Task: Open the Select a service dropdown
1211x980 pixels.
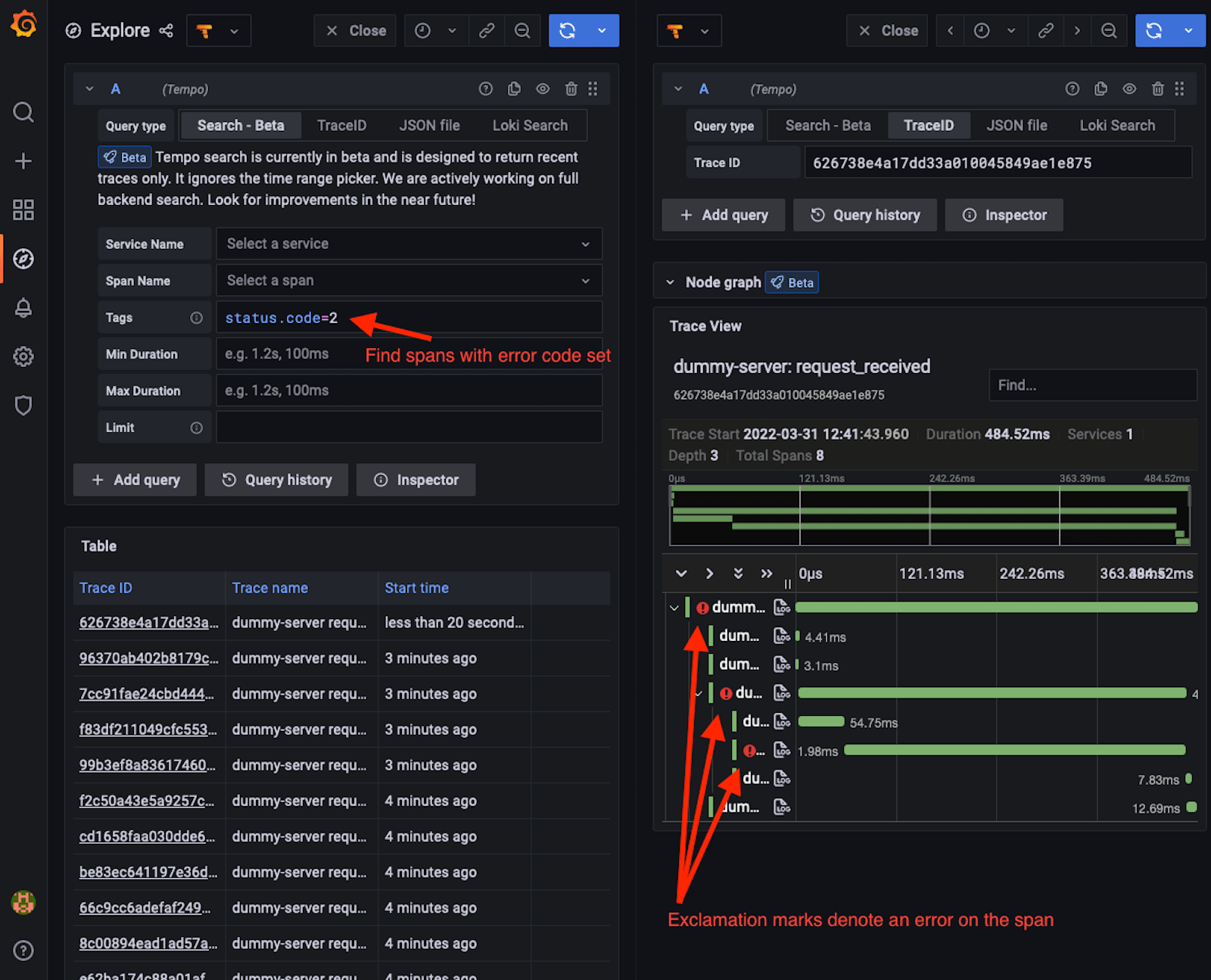Action: tap(409, 244)
